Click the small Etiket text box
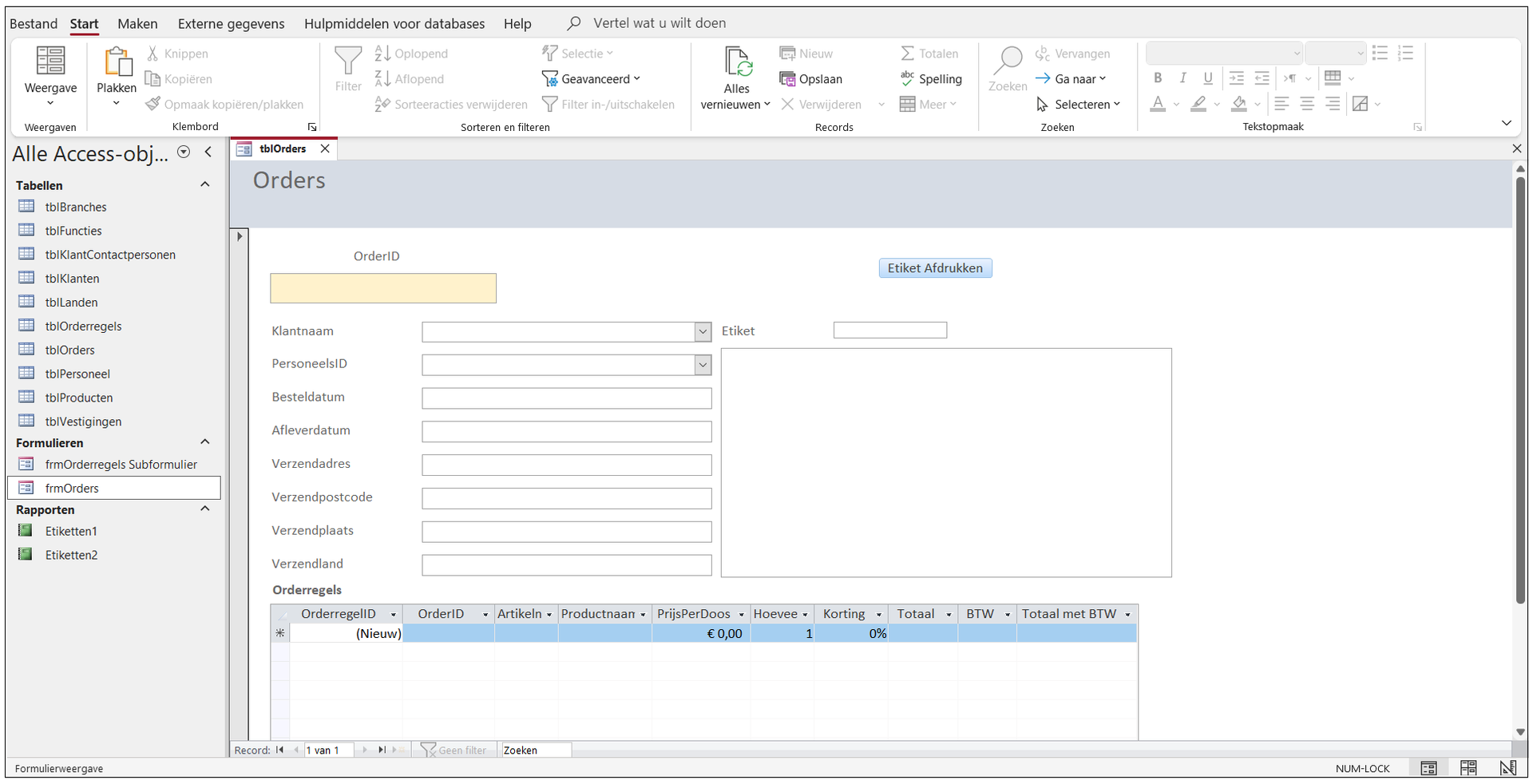Image resolution: width=1533 pixels, height=784 pixels. [890, 331]
